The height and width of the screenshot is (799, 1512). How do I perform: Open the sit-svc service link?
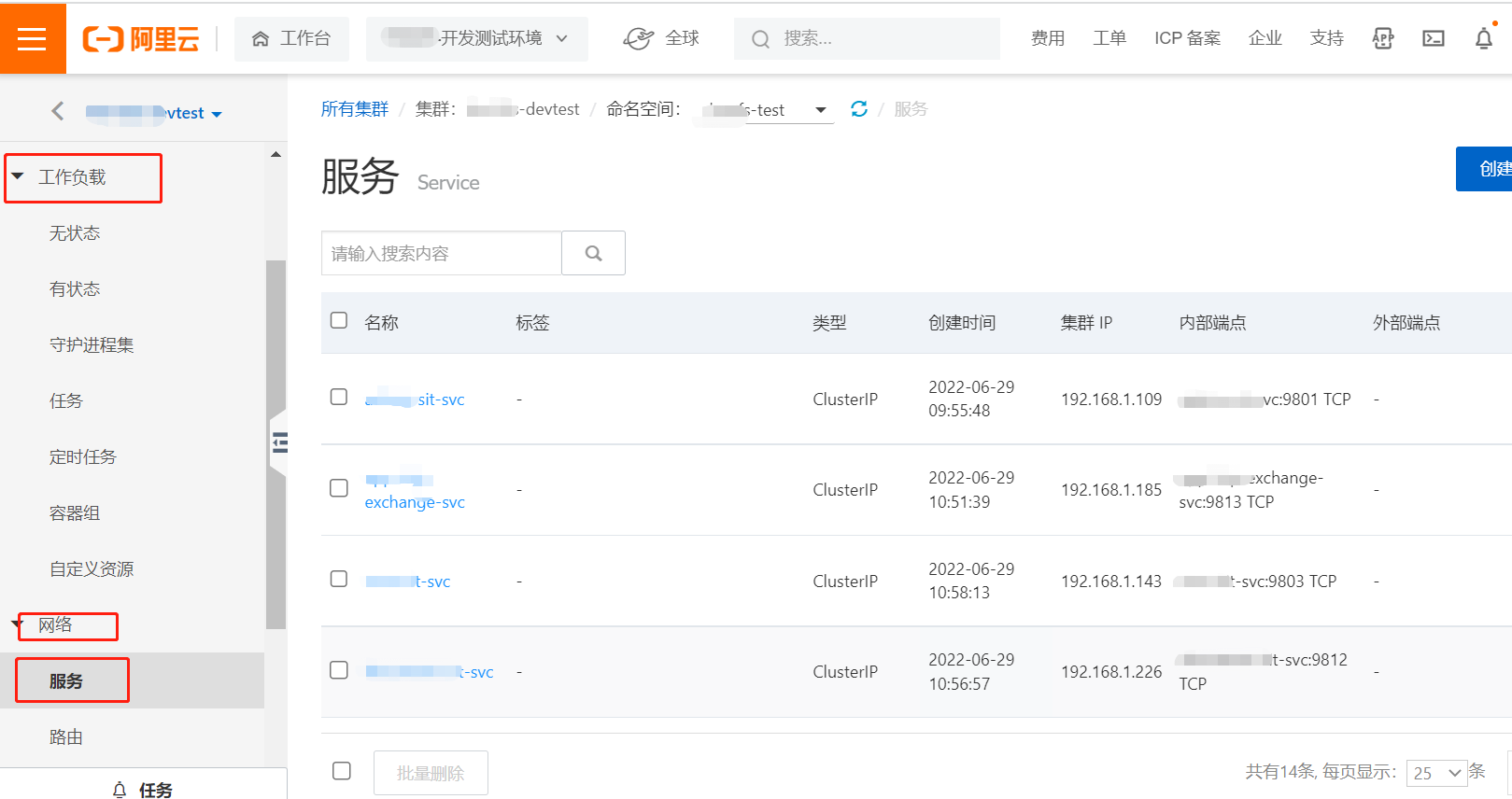tap(415, 399)
